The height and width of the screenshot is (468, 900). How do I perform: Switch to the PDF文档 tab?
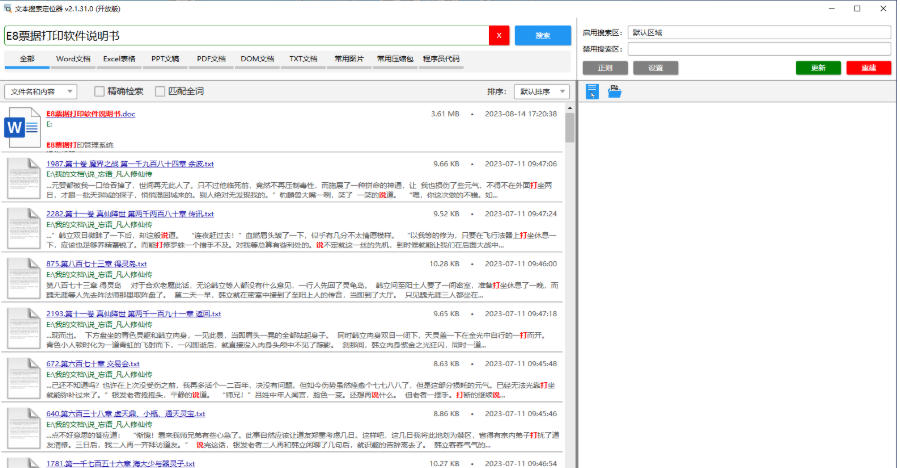pos(211,59)
